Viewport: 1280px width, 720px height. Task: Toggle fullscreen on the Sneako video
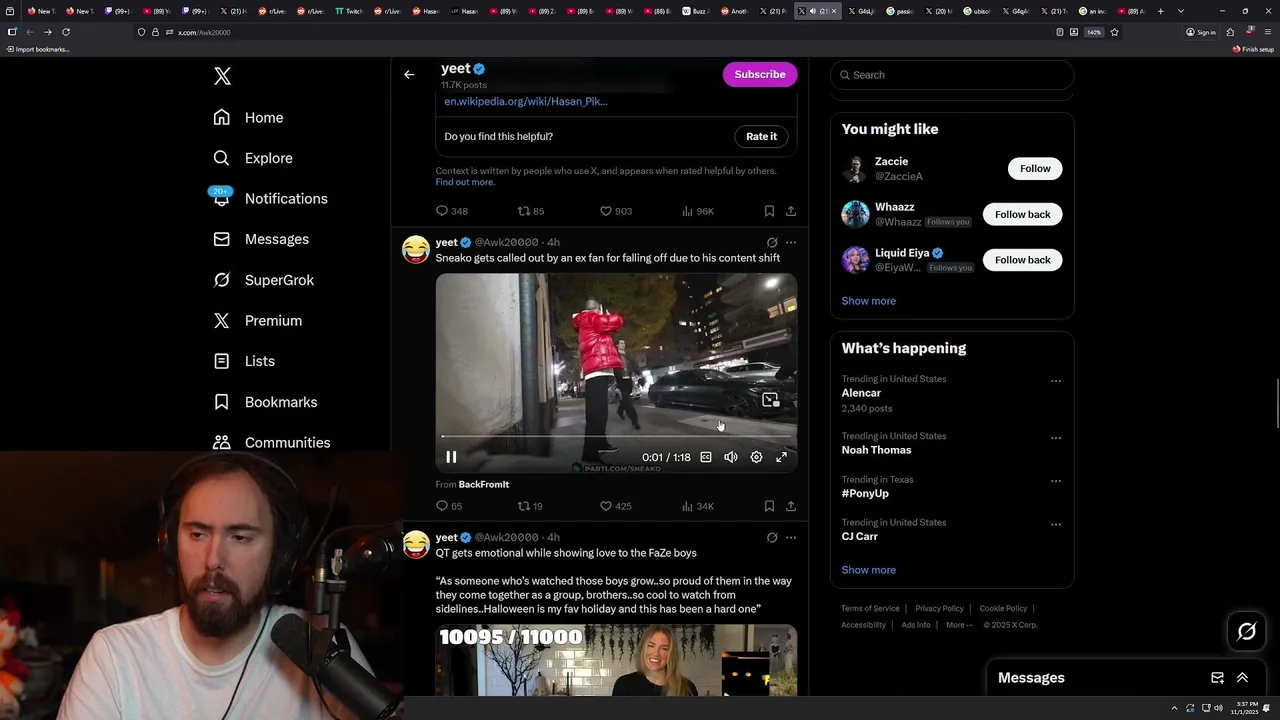(782, 457)
